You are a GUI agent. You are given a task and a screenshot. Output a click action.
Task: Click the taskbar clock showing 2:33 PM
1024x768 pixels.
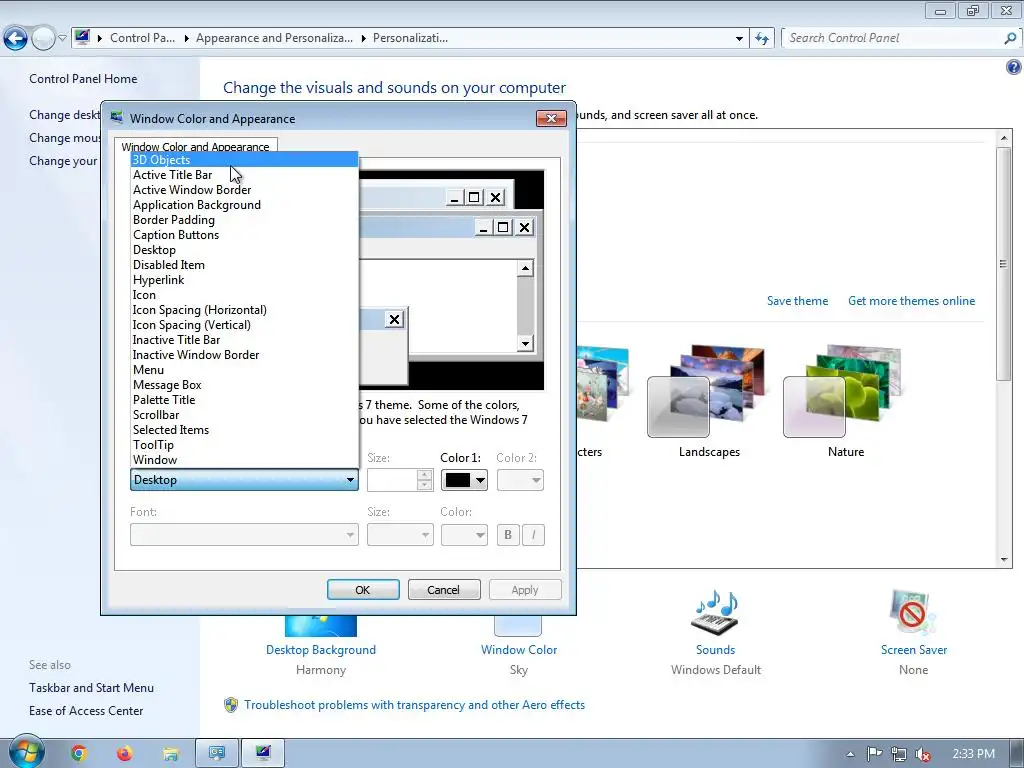pyautogui.click(x=974, y=754)
